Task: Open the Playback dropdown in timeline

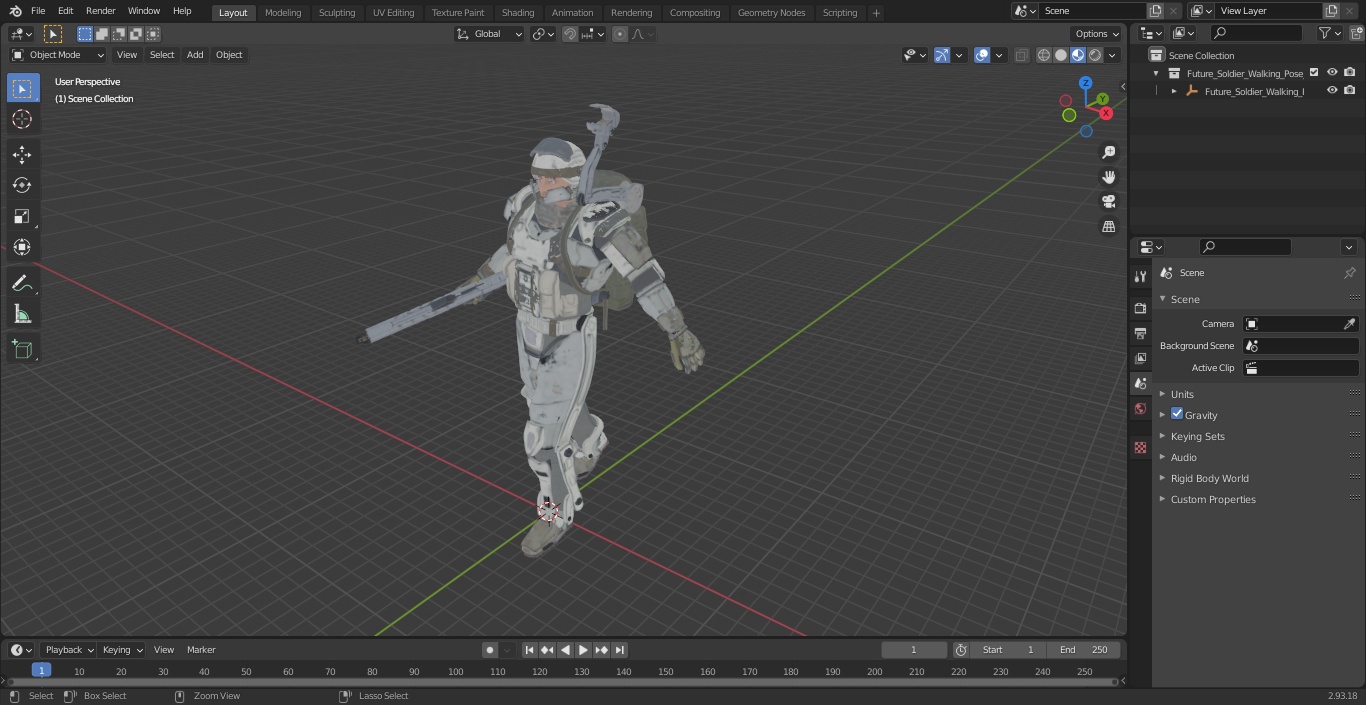Action: [x=69, y=650]
